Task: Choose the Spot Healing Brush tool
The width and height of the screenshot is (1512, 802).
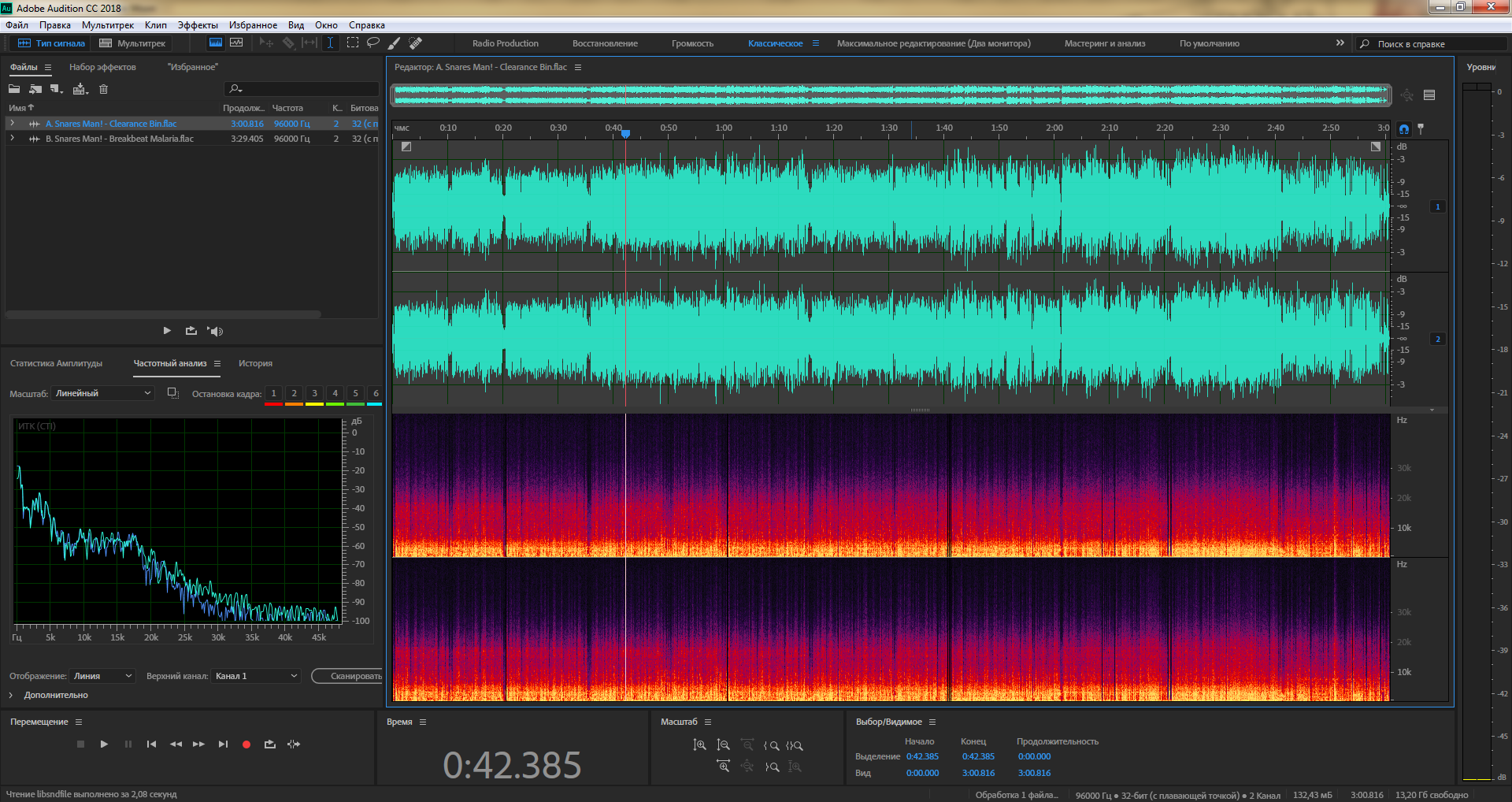Action: (416, 43)
